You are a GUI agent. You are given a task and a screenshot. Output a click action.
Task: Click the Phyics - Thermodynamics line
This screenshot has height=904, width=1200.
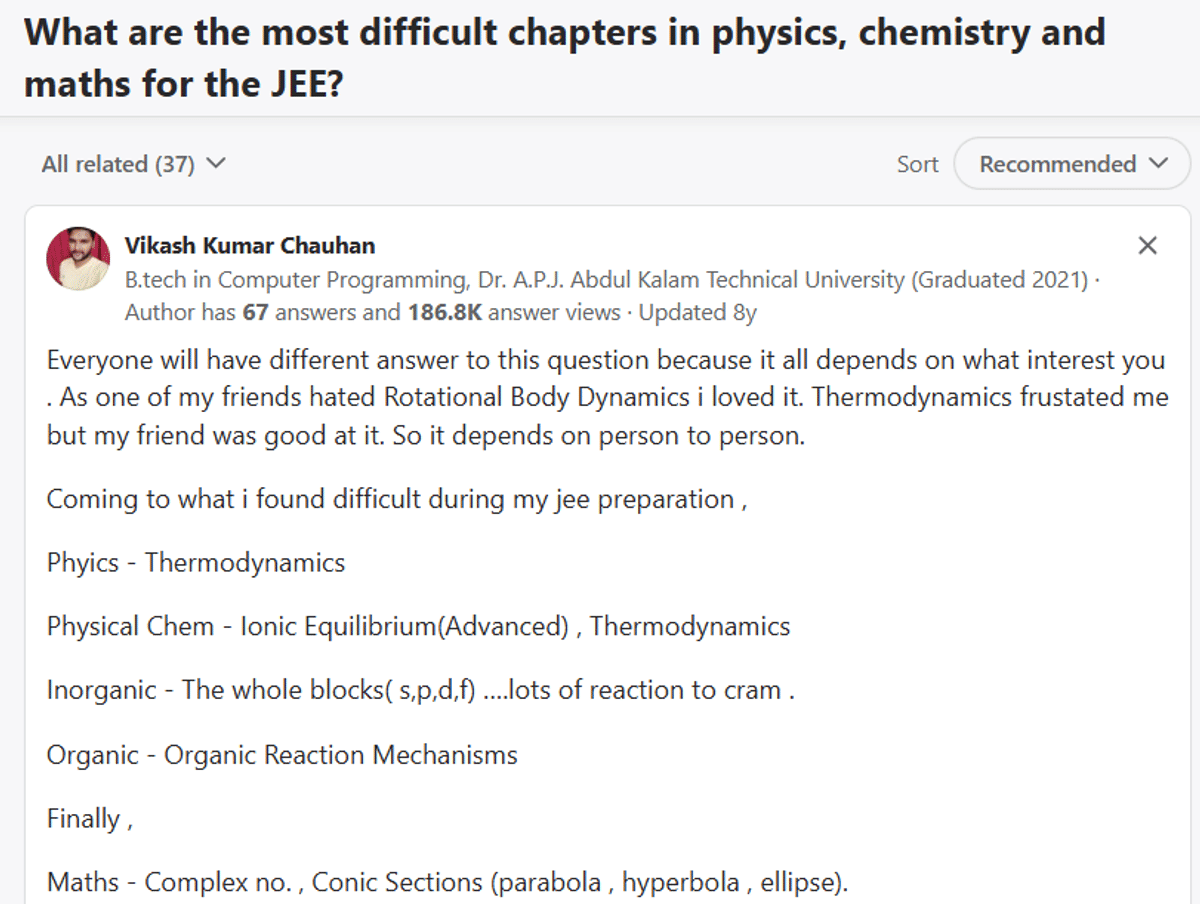click(x=196, y=563)
